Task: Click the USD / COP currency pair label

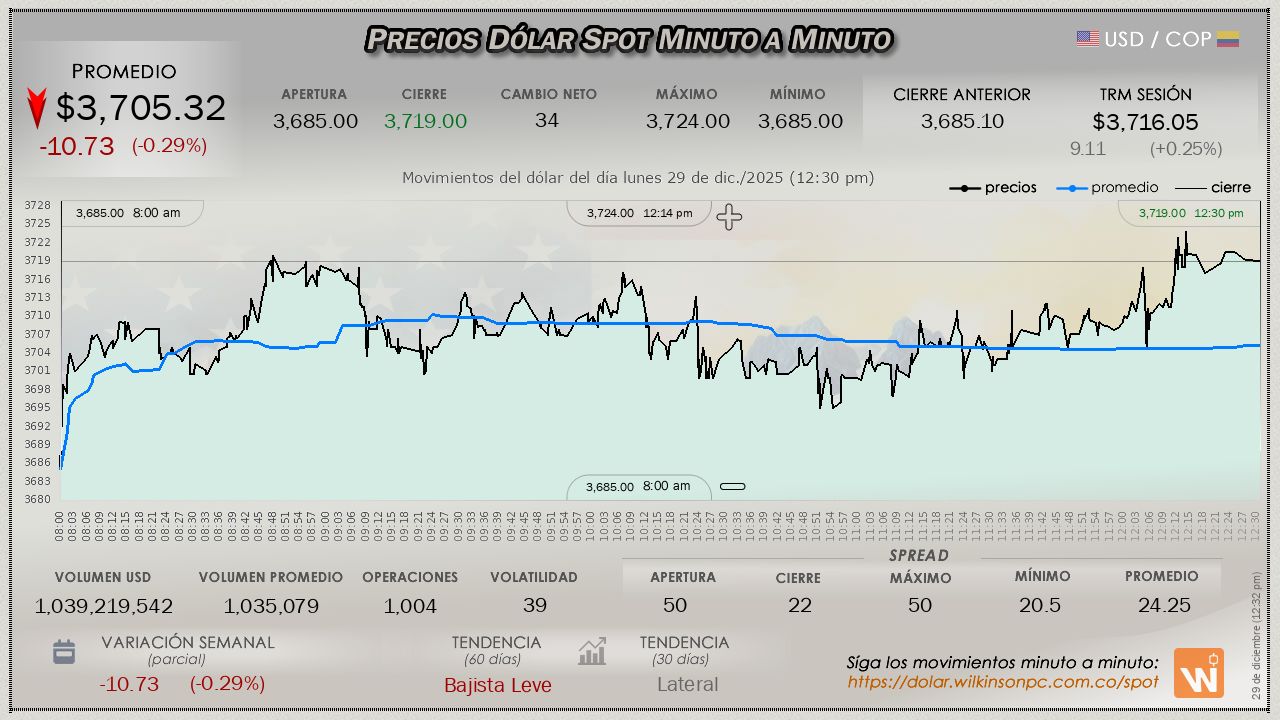Action: [x=1157, y=39]
